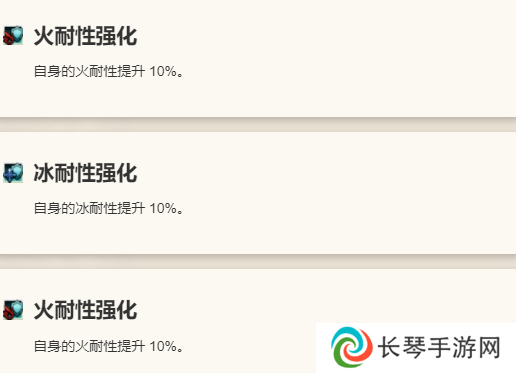The height and width of the screenshot is (373, 516).
Task: Click the divider bar below the ice resistance card
Action: pyautogui.click(x=258, y=261)
